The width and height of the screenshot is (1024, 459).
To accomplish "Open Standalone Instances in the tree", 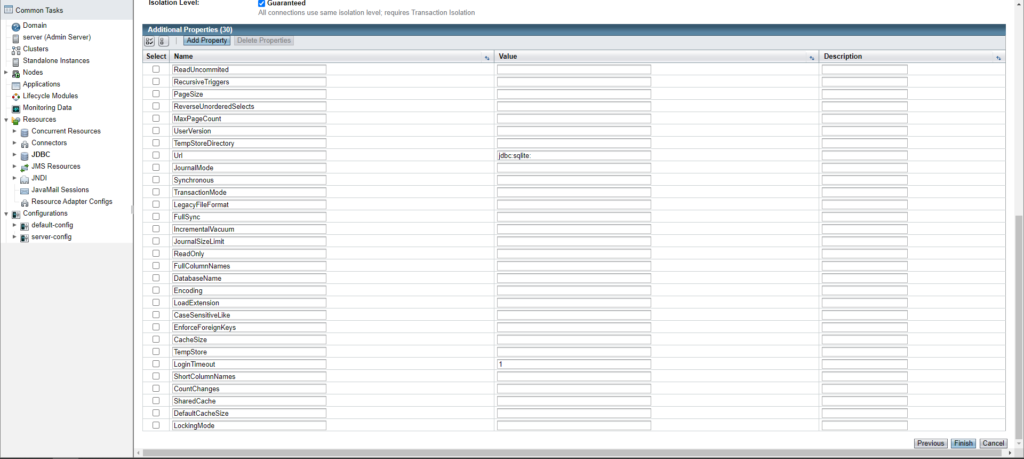I will coord(56,61).
